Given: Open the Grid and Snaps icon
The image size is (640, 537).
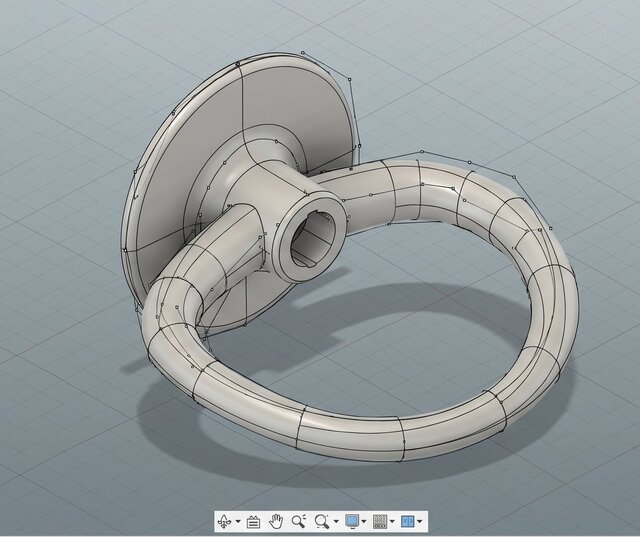Looking at the screenshot, I should click(x=380, y=521).
